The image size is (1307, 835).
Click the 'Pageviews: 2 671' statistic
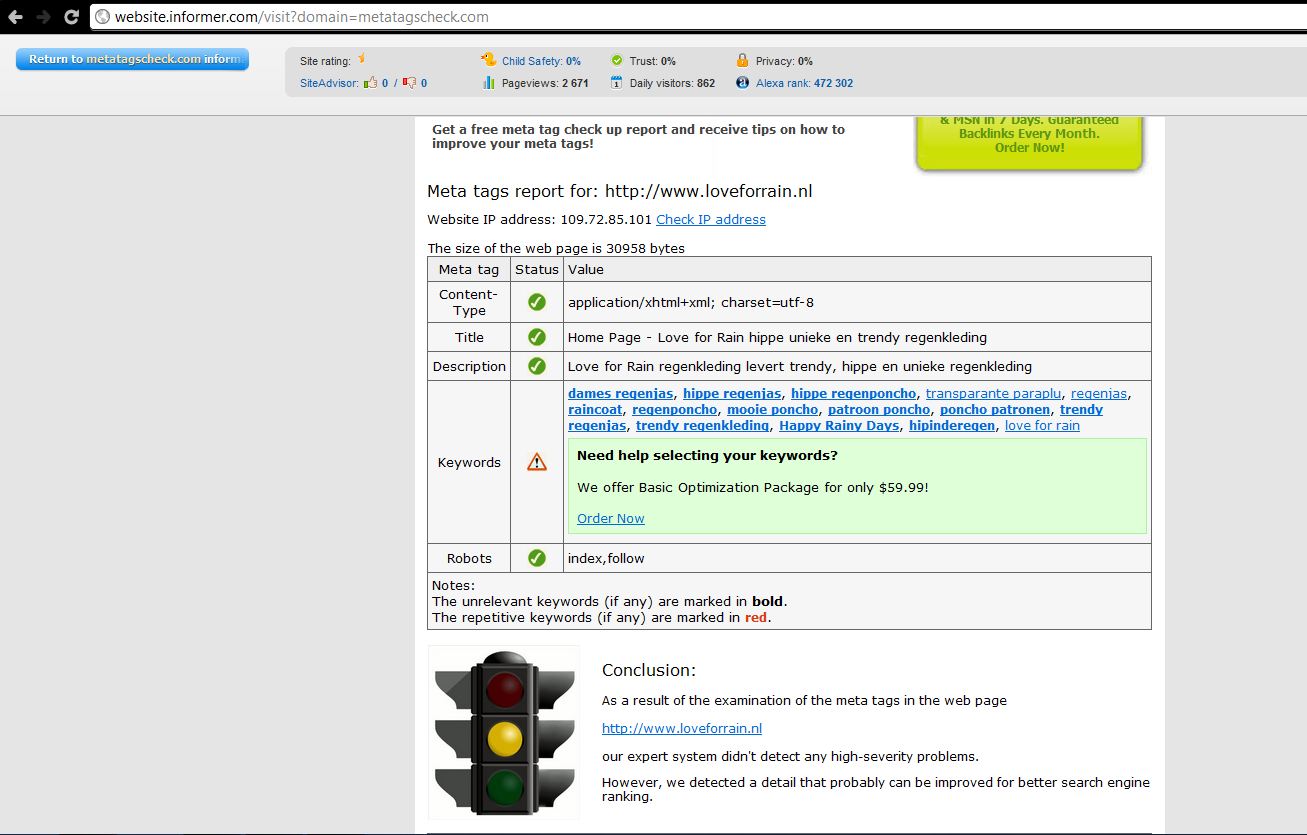click(545, 83)
